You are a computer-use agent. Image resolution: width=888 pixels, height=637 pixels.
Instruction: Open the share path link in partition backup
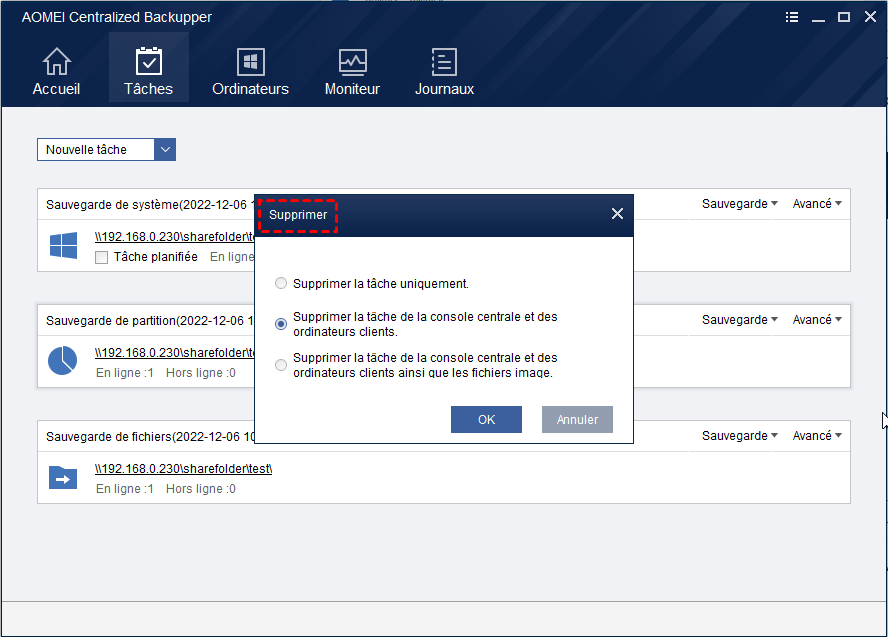[x=174, y=353]
